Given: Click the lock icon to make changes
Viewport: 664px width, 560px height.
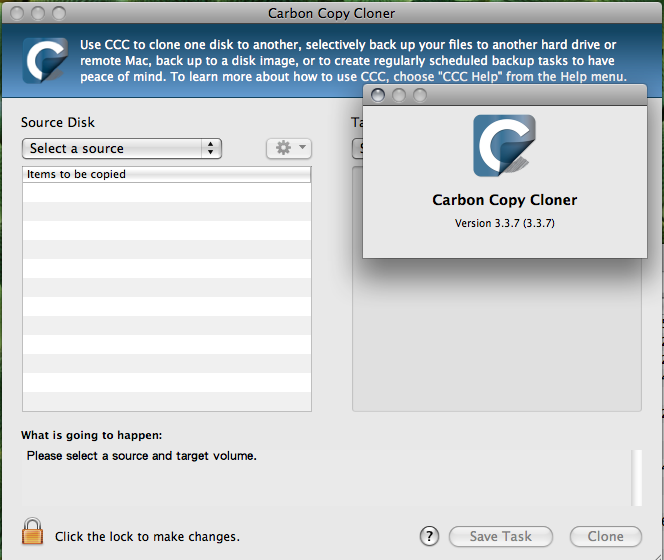Looking at the screenshot, I should [33, 531].
